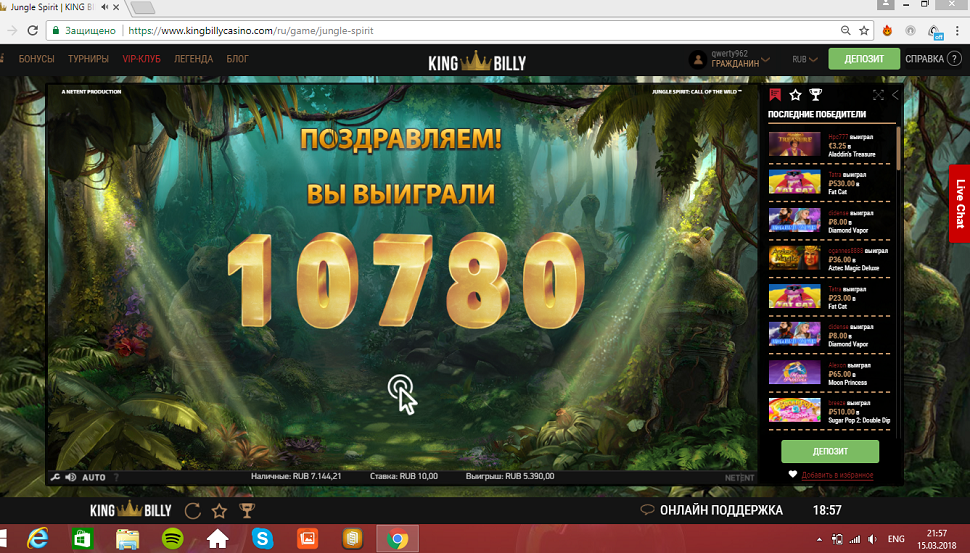The height and width of the screenshot is (553, 970).
Task: Select the red bookmark icon in side panel
Action: (x=775, y=95)
